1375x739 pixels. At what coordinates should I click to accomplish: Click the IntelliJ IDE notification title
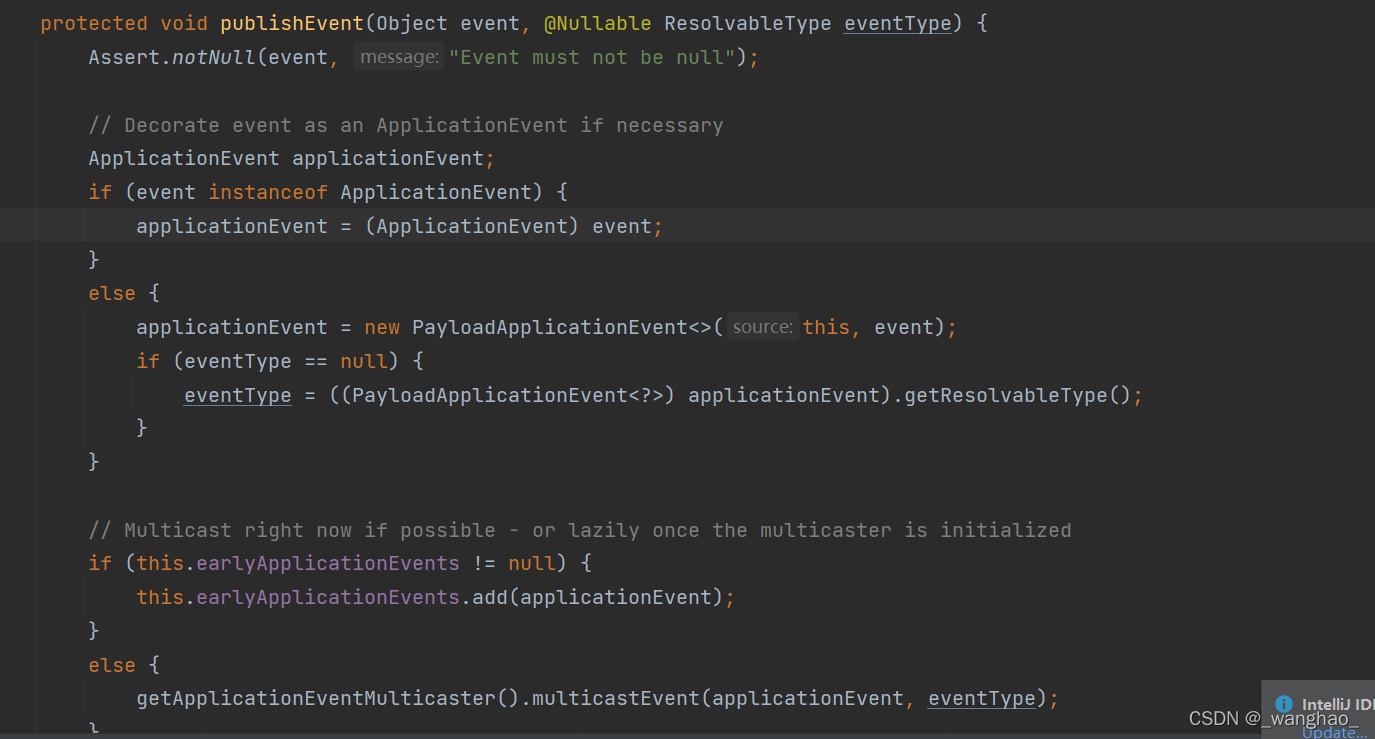(x=1338, y=704)
